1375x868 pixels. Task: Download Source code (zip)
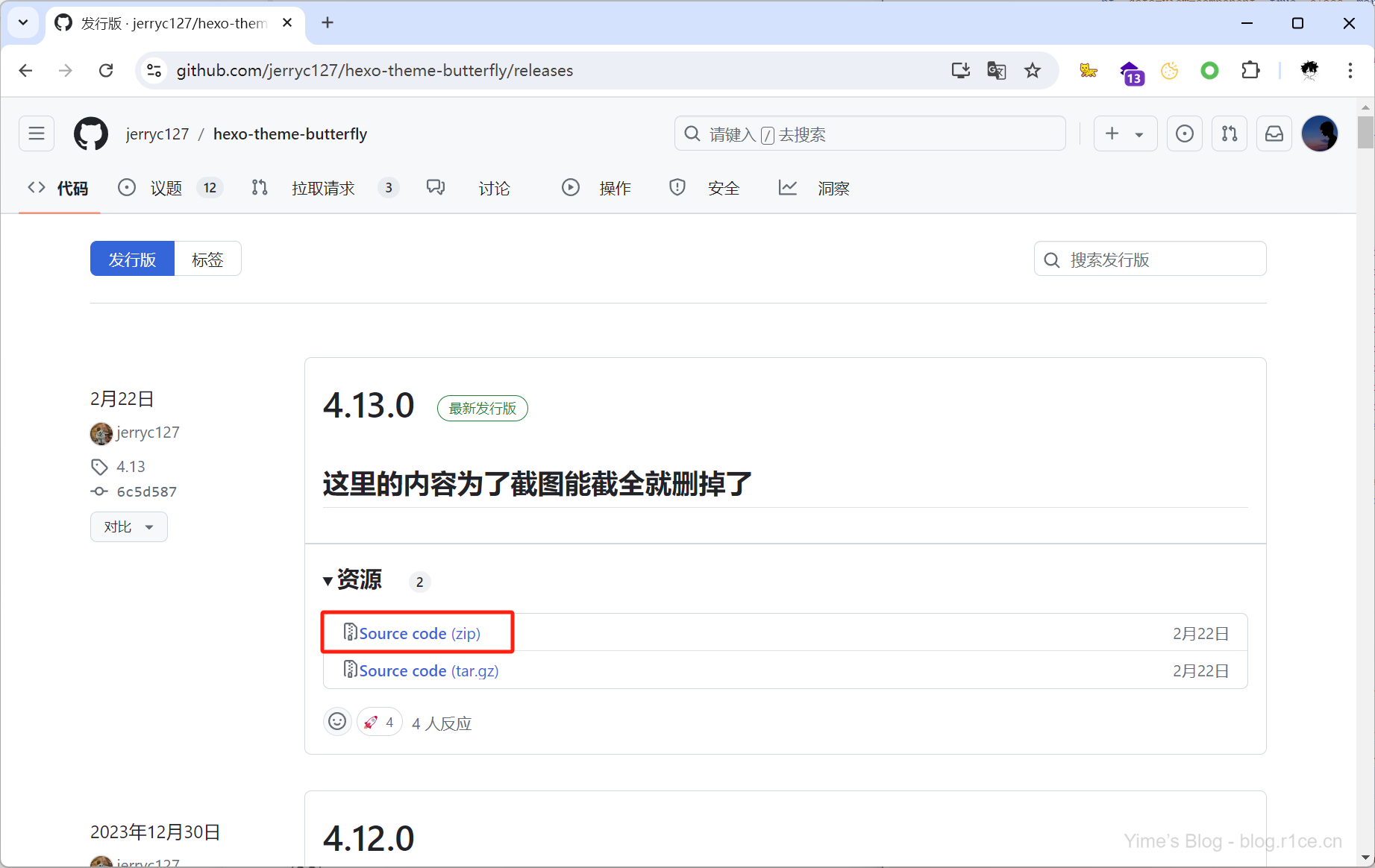point(419,634)
